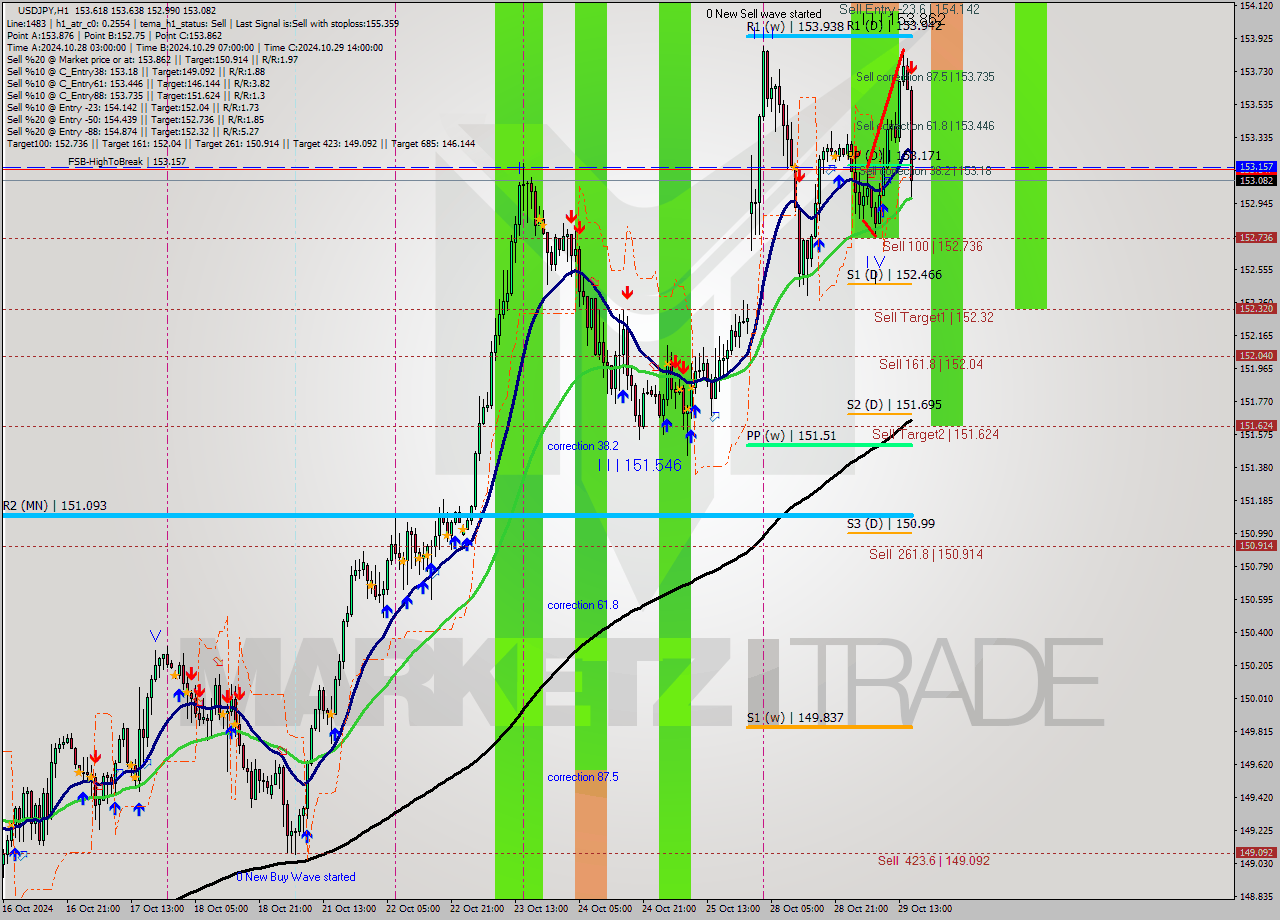Select the R1 (w) 153.938 pivot label
The image size is (1280, 920).
coord(795,27)
